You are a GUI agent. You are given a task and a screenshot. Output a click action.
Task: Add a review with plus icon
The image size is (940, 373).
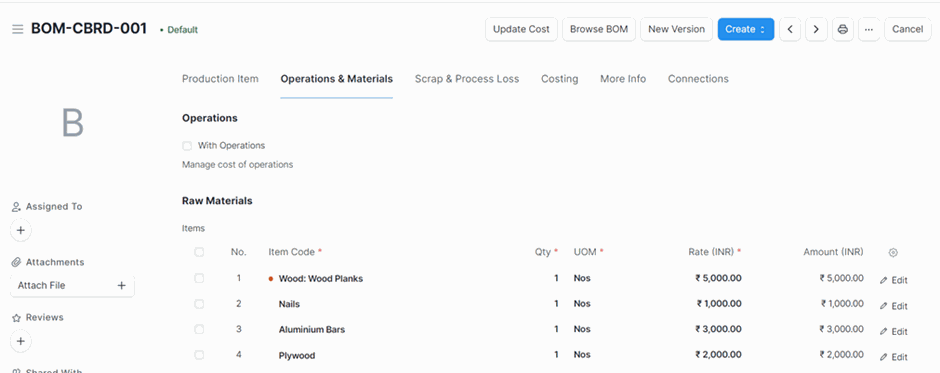21,341
